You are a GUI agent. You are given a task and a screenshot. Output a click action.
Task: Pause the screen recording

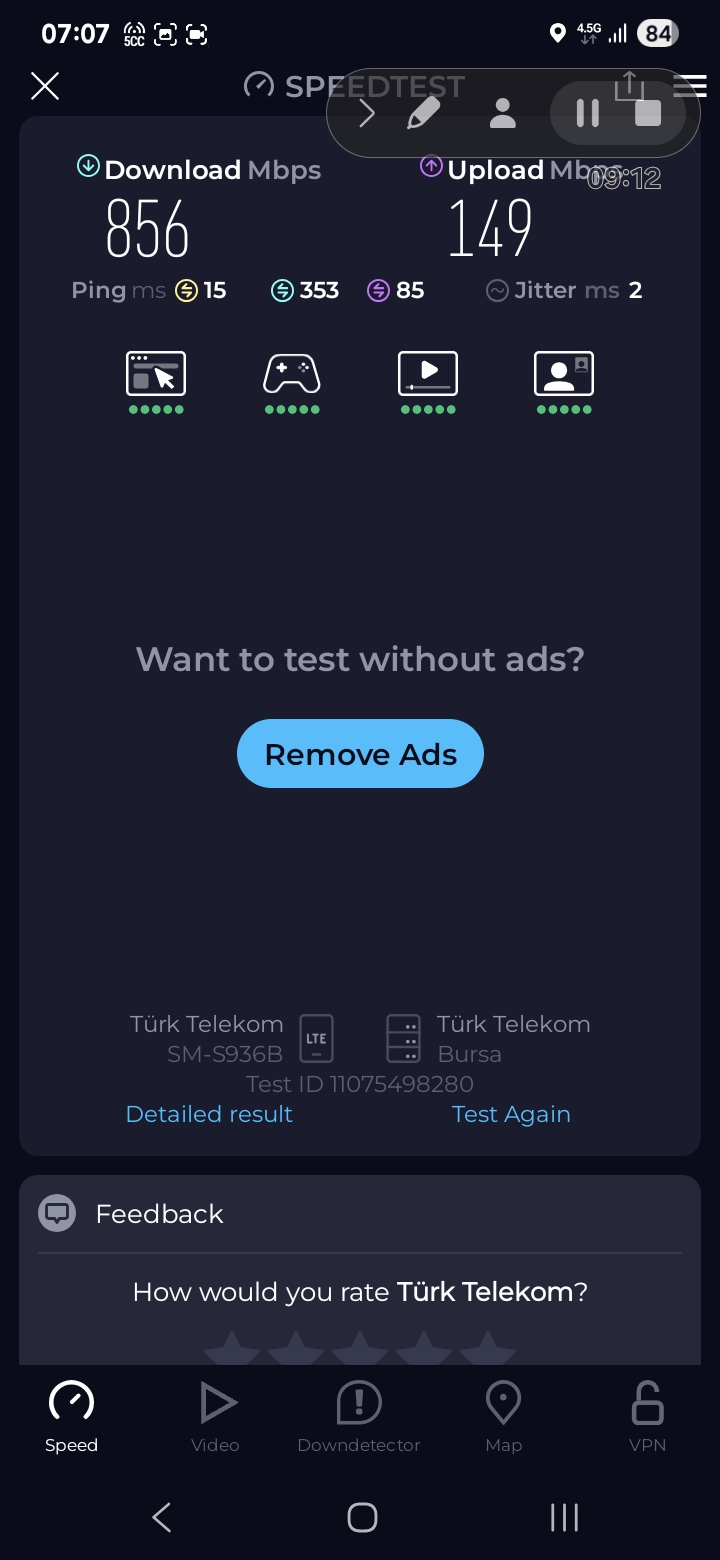click(588, 113)
